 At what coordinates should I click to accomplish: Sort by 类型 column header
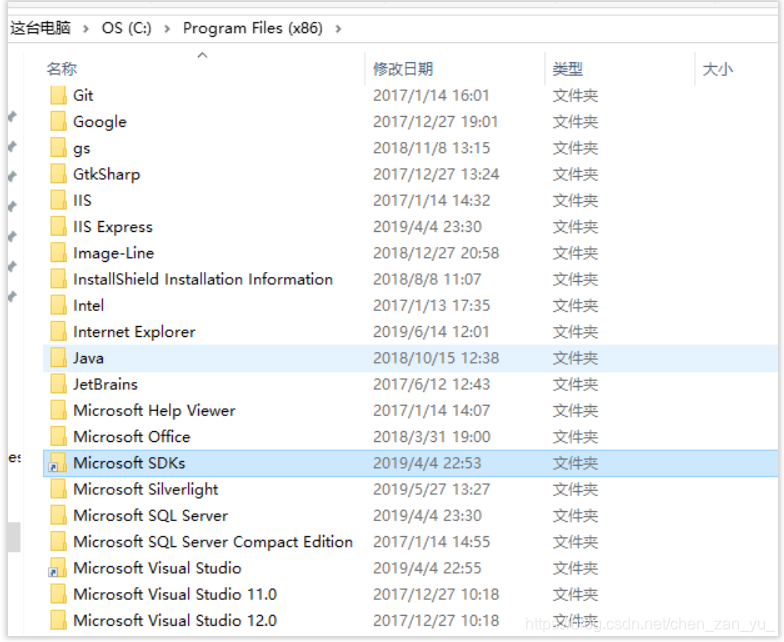pos(568,69)
